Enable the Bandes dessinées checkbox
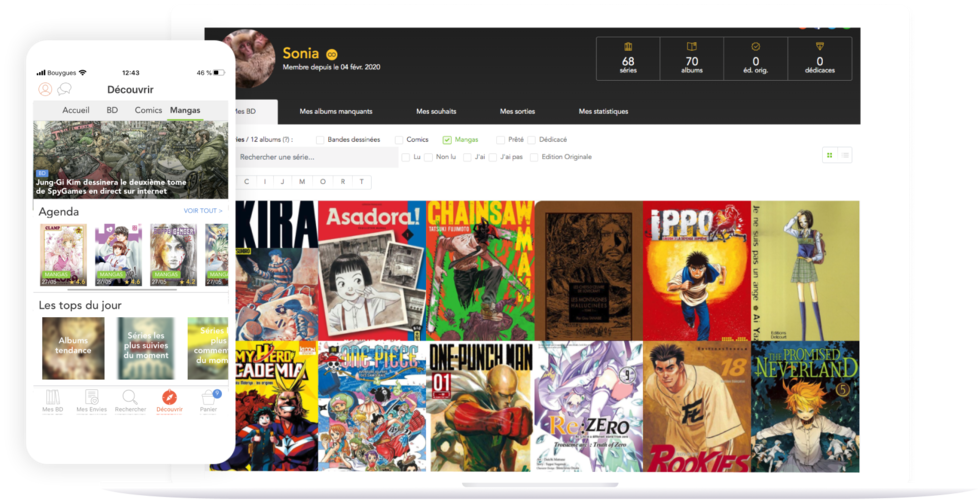This screenshot has width=978, height=500. [x=320, y=140]
